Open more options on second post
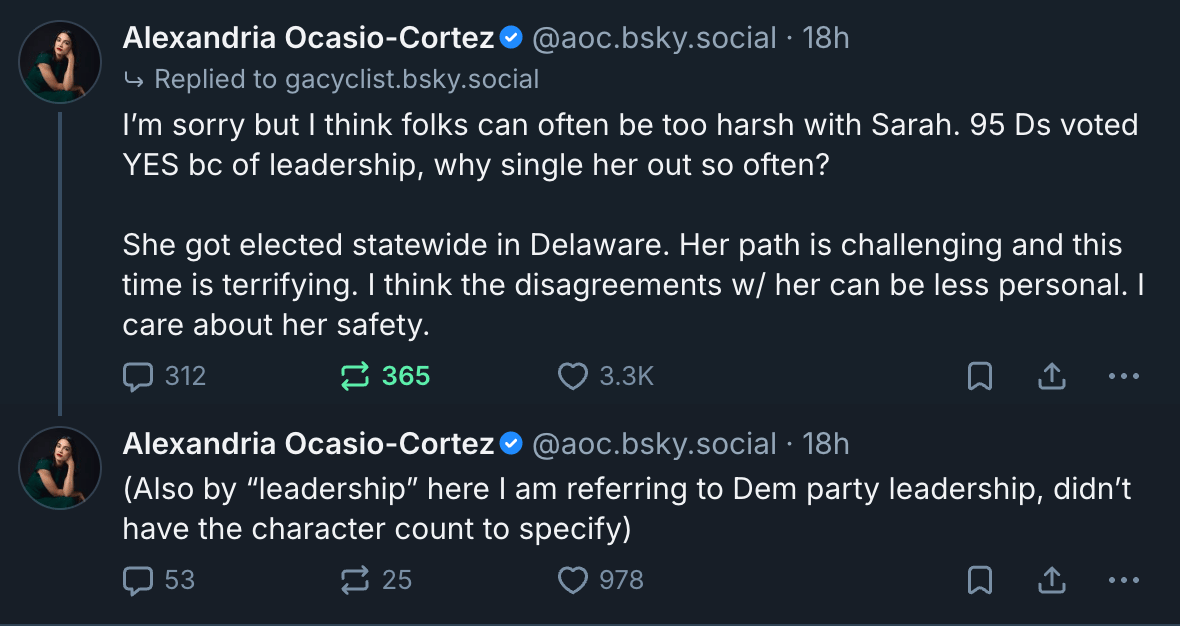 click(x=1124, y=580)
